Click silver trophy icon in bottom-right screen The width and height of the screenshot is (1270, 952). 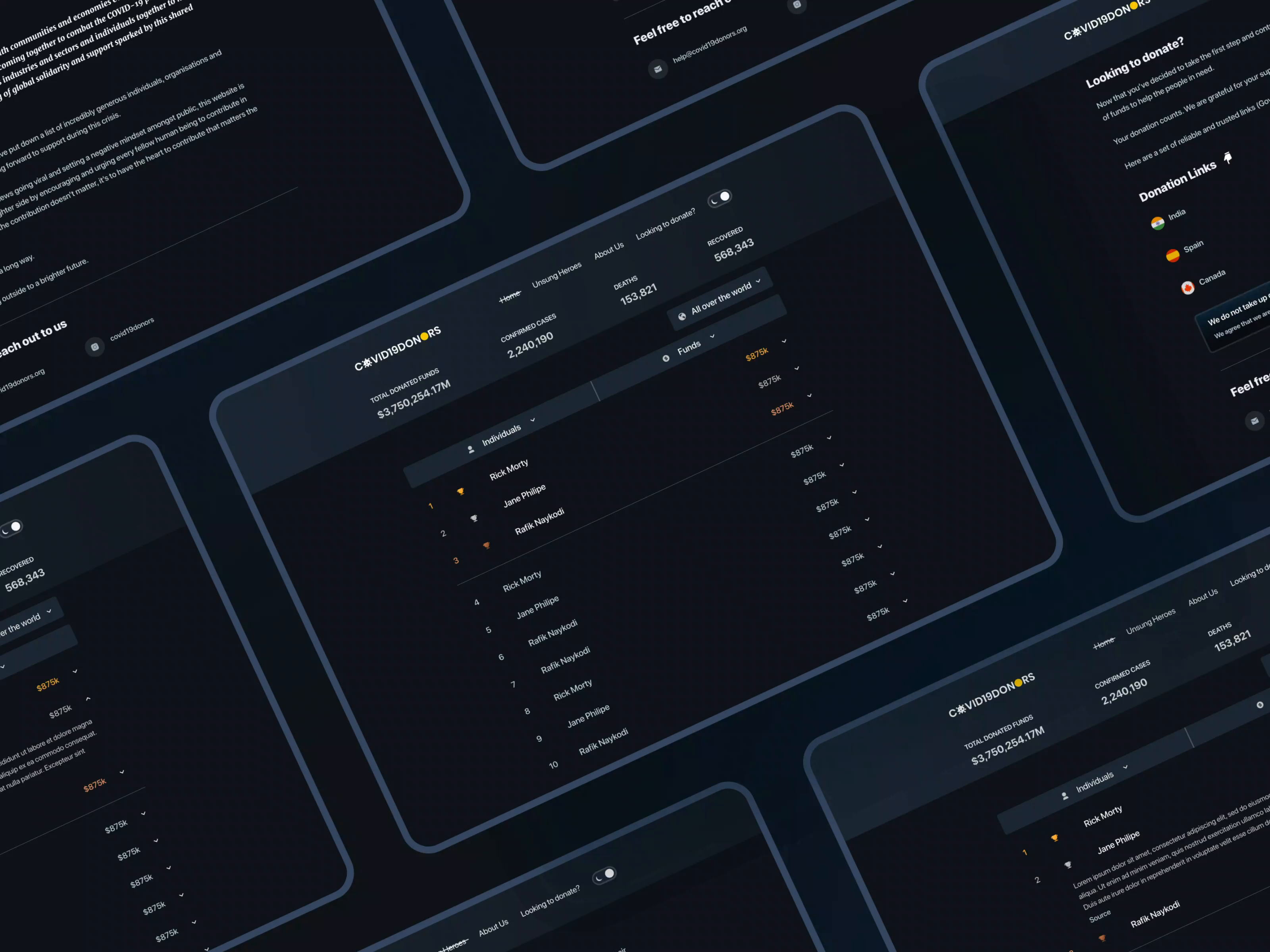tap(1068, 865)
